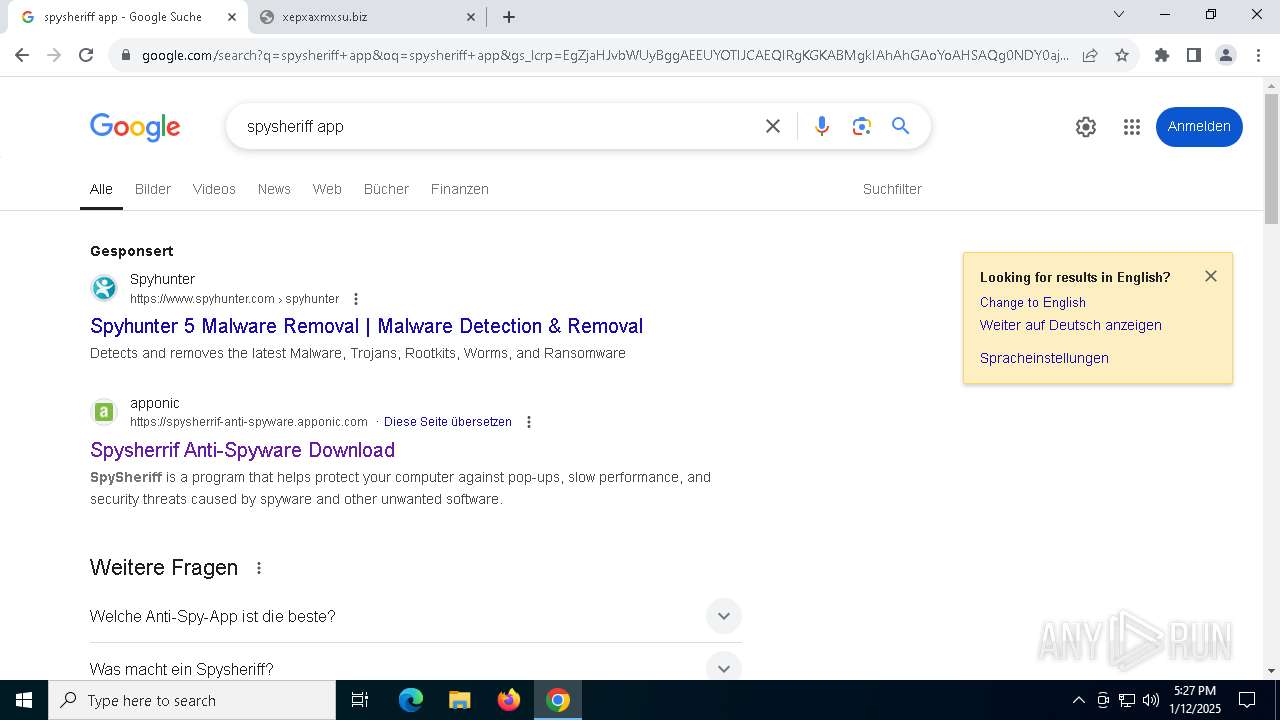Select the Alle results tab
Screen dimensions: 1280x720
click(x=101, y=189)
